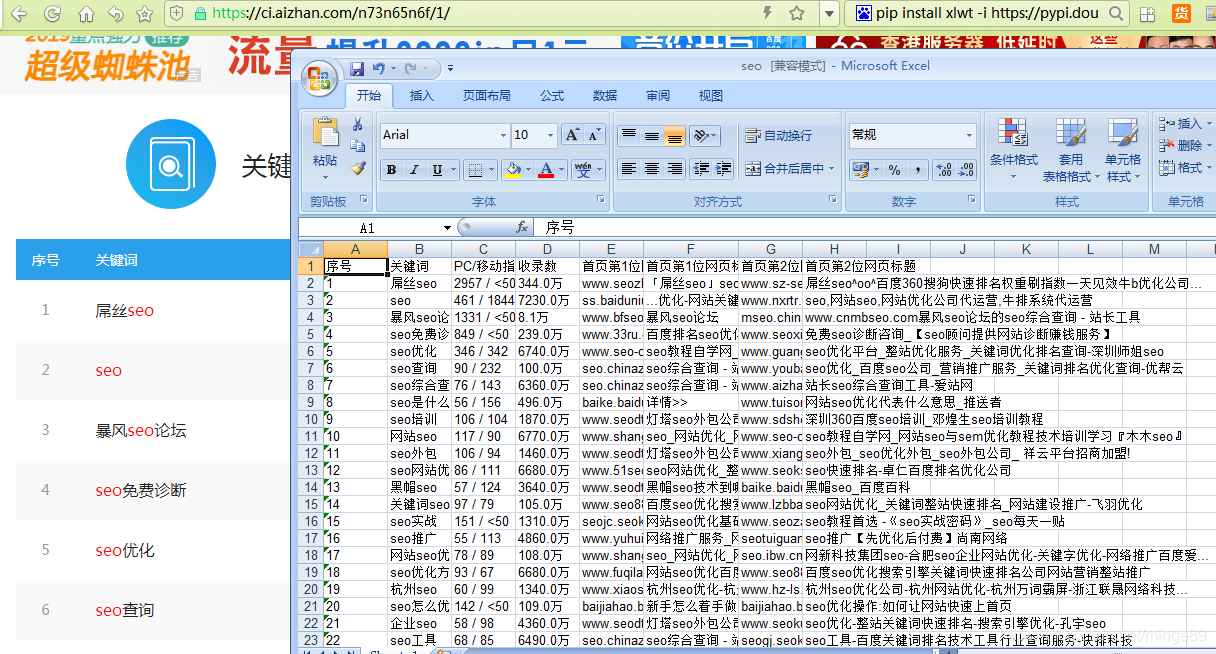Switch to the 审阅 ribbon tab
The image size is (1216, 654).
tap(658, 96)
